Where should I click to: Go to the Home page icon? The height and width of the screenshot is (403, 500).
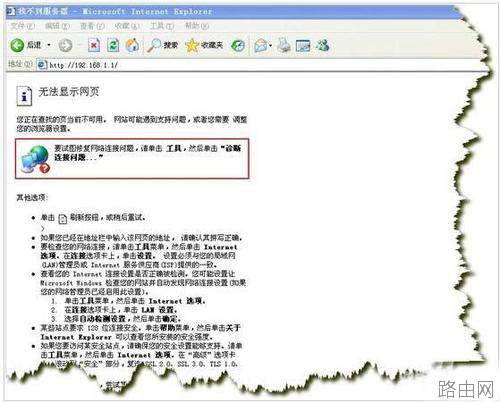click(132, 45)
